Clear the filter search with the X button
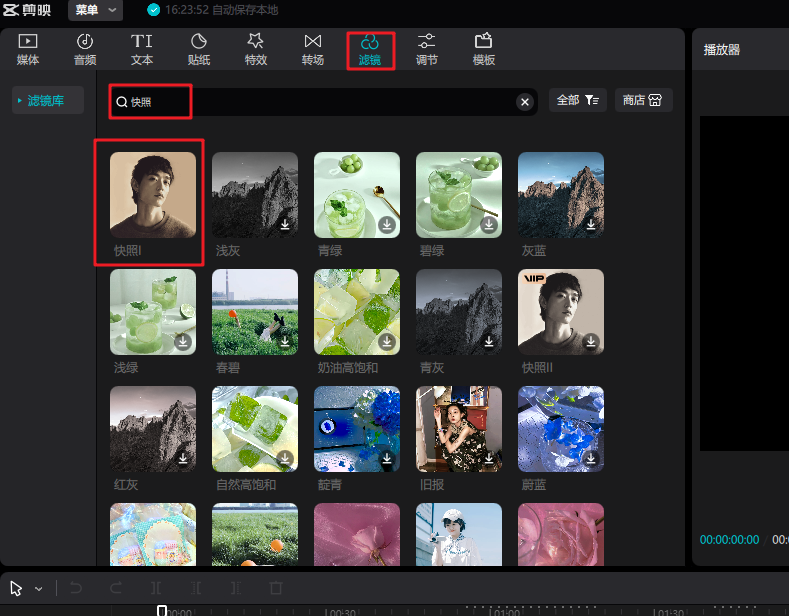789x616 pixels. pos(525,101)
